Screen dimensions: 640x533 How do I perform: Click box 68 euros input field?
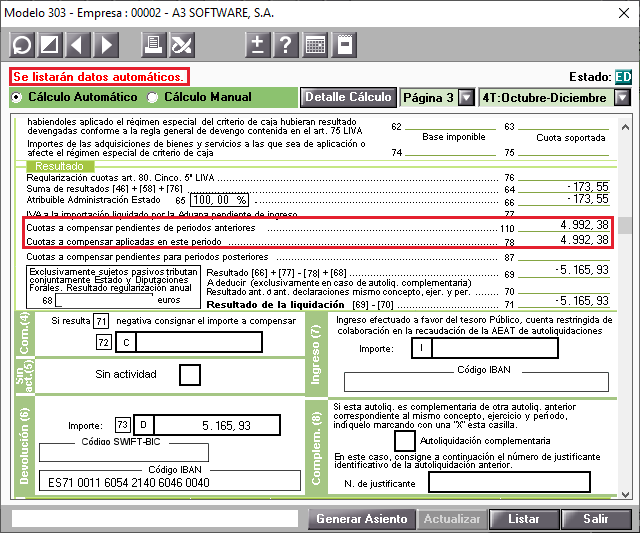coord(104,300)
